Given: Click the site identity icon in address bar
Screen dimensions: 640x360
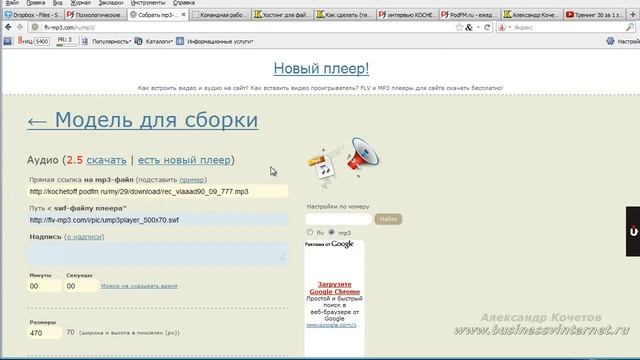Looking at the screenshot, I should coord(35,27).
